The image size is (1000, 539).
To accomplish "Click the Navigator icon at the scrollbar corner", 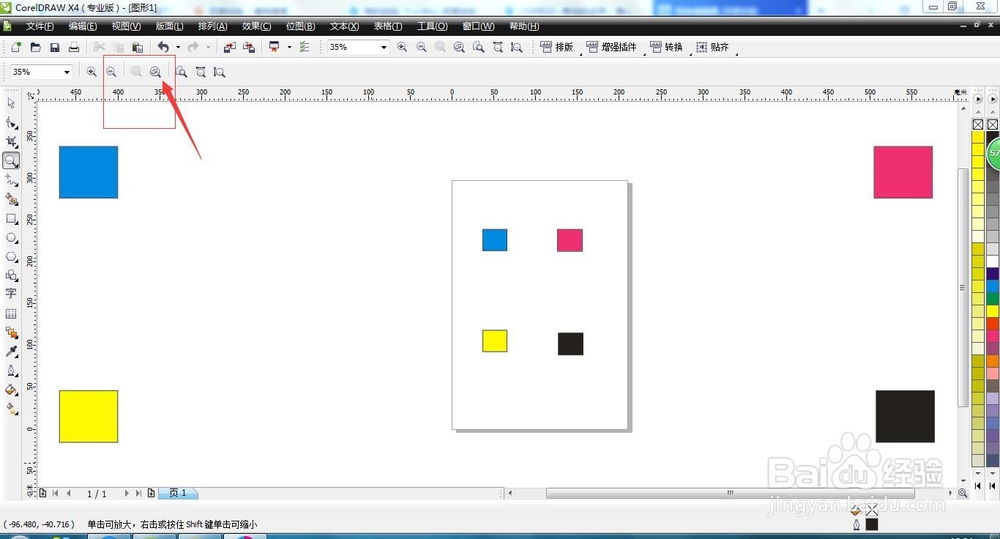I will pos(963,493).
